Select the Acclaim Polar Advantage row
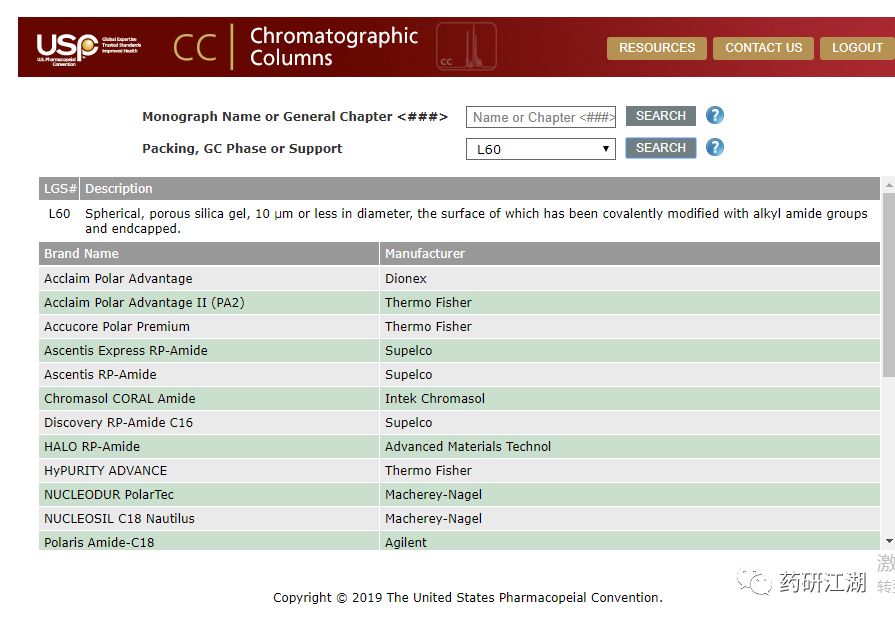Image resolution: width=895 pixels, height=621 pixels. pos(459,279)
